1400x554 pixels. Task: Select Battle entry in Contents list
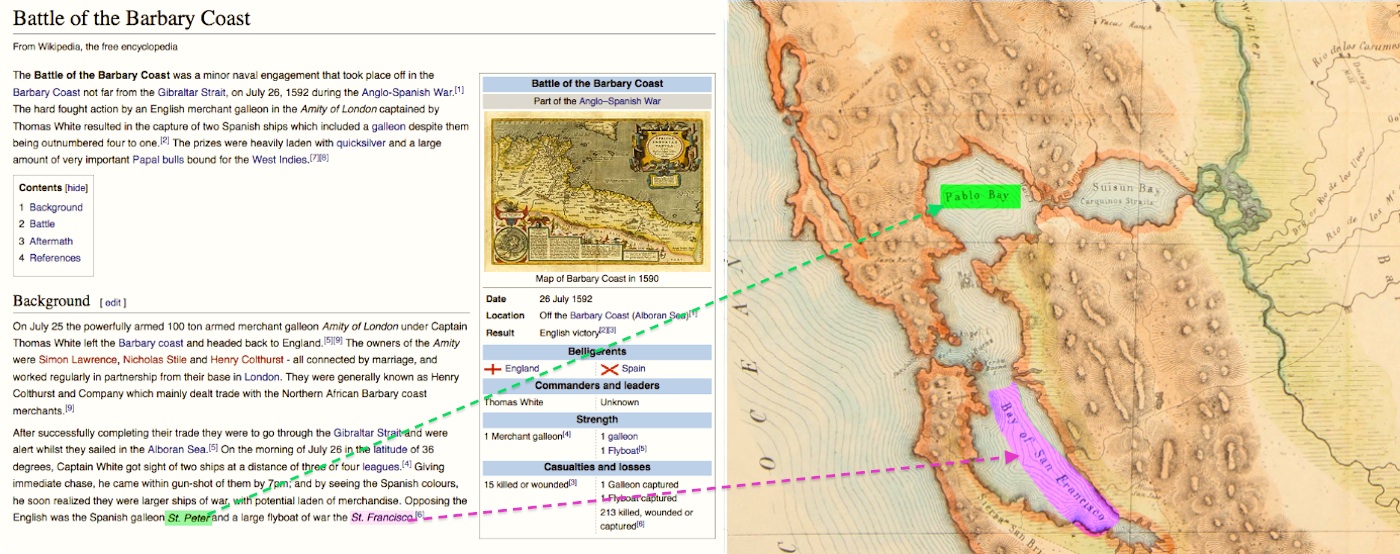[x=42, y=224]
